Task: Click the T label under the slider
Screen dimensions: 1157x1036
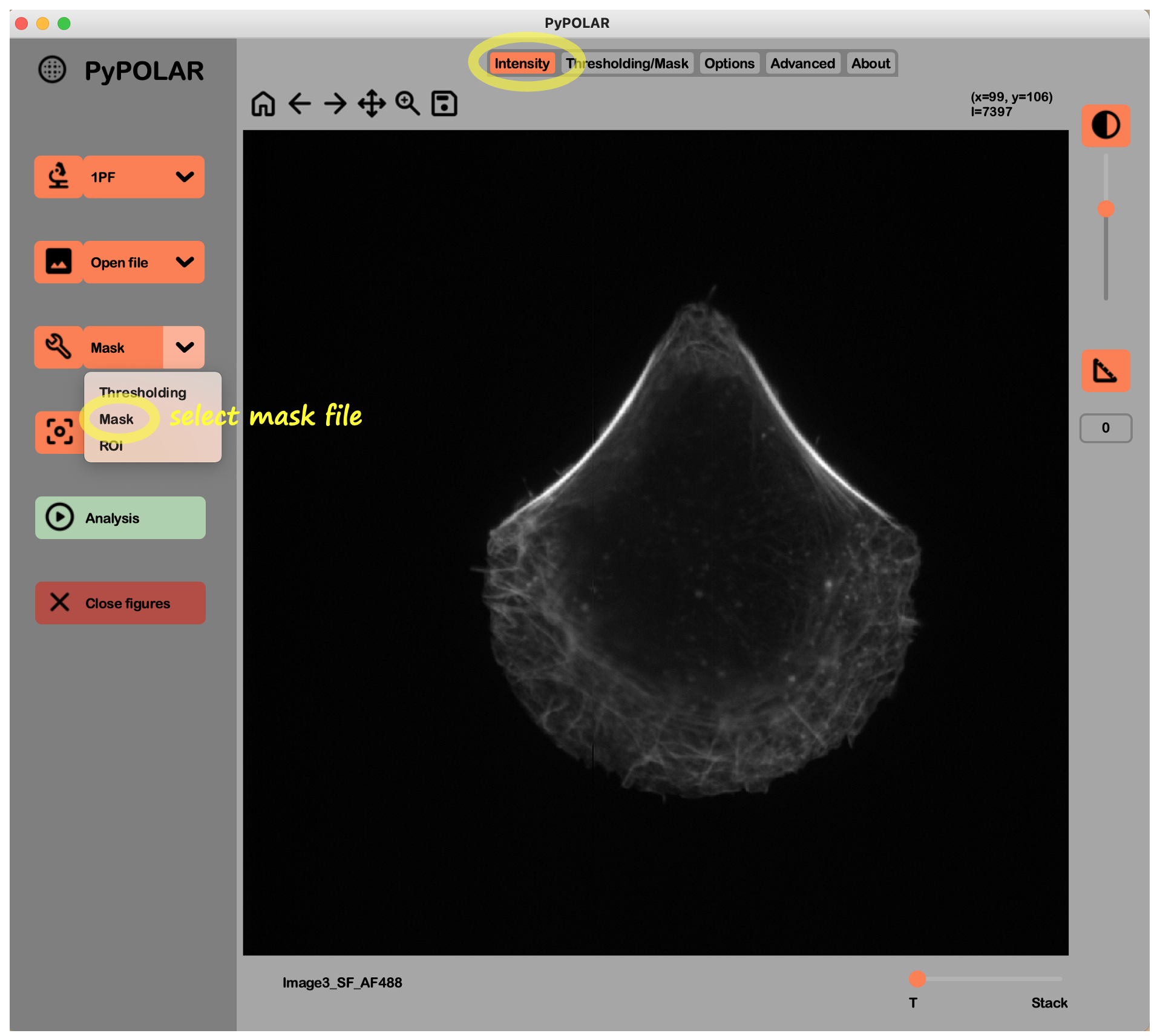Action: pos(913,1003)
